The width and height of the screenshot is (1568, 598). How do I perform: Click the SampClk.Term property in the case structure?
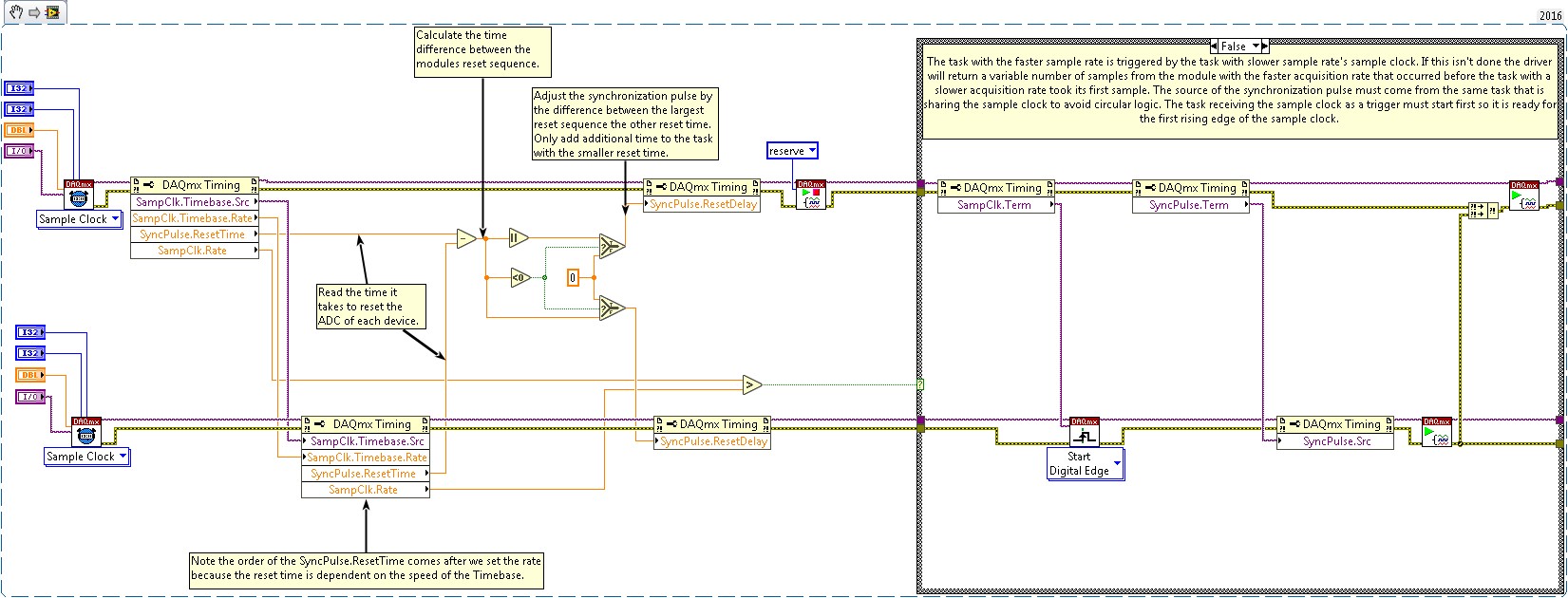(994, 205)
